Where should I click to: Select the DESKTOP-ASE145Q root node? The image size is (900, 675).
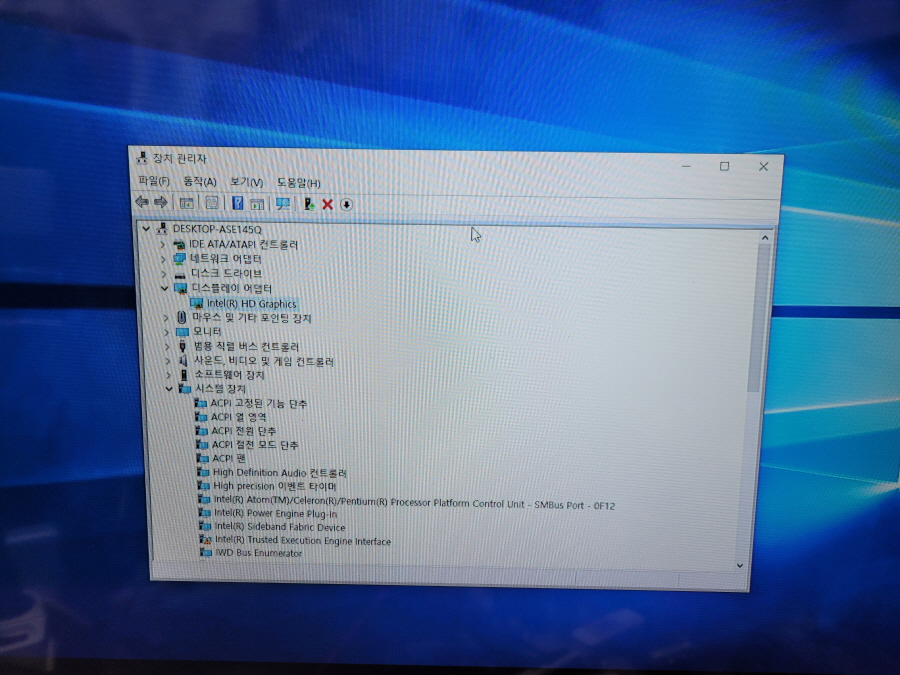point(217,229)
